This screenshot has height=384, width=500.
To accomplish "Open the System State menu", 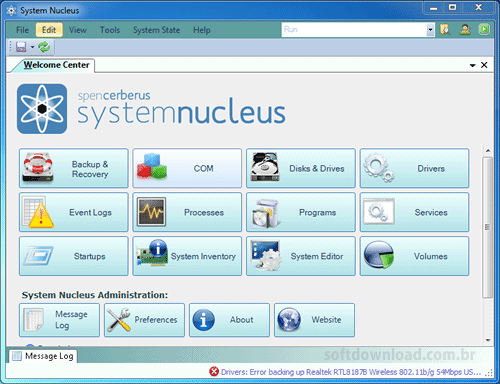I will 156,30.
